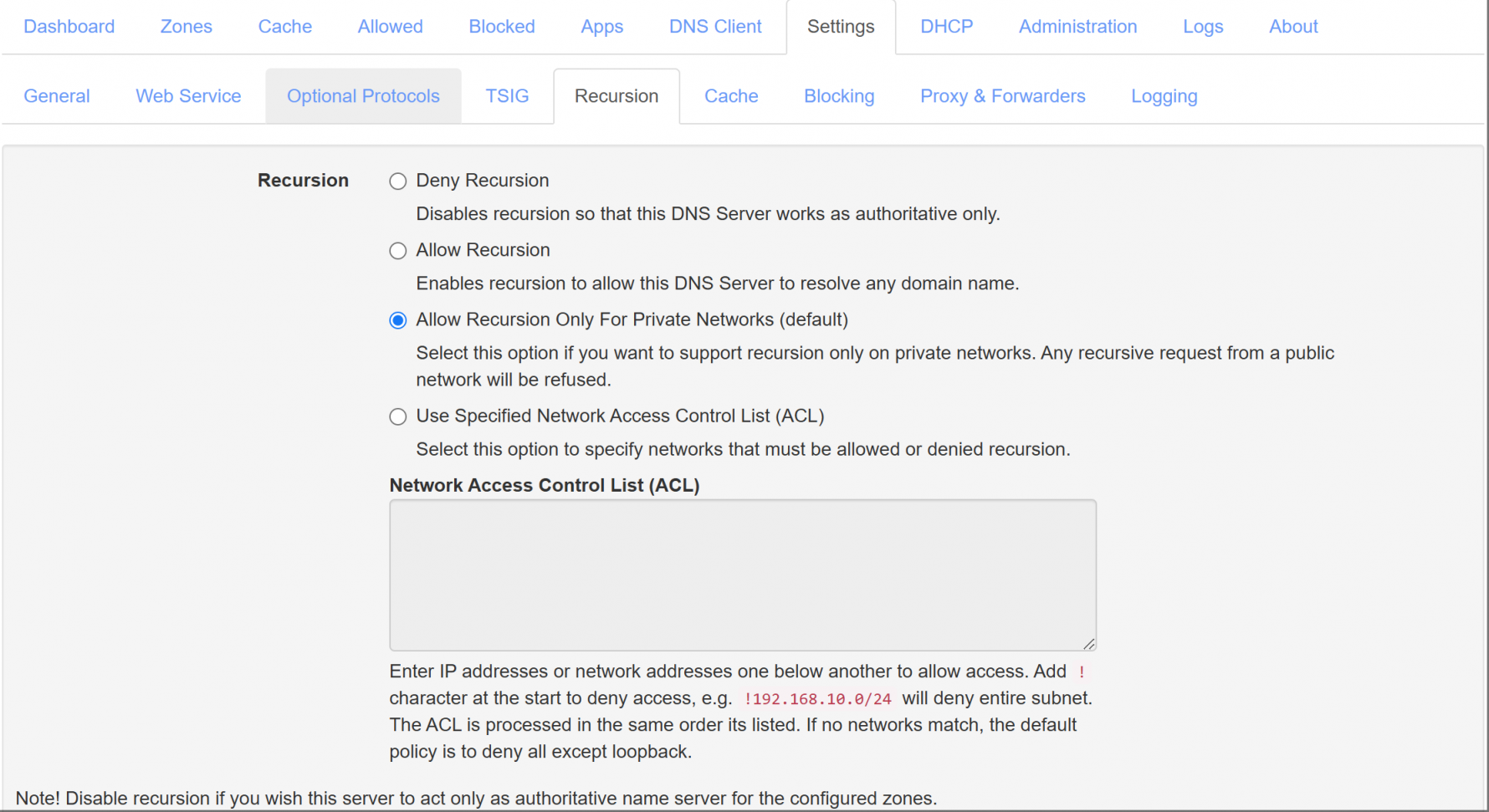Switch to the General settings tab
1489x812 pixels.
click(x=57, y=95)
